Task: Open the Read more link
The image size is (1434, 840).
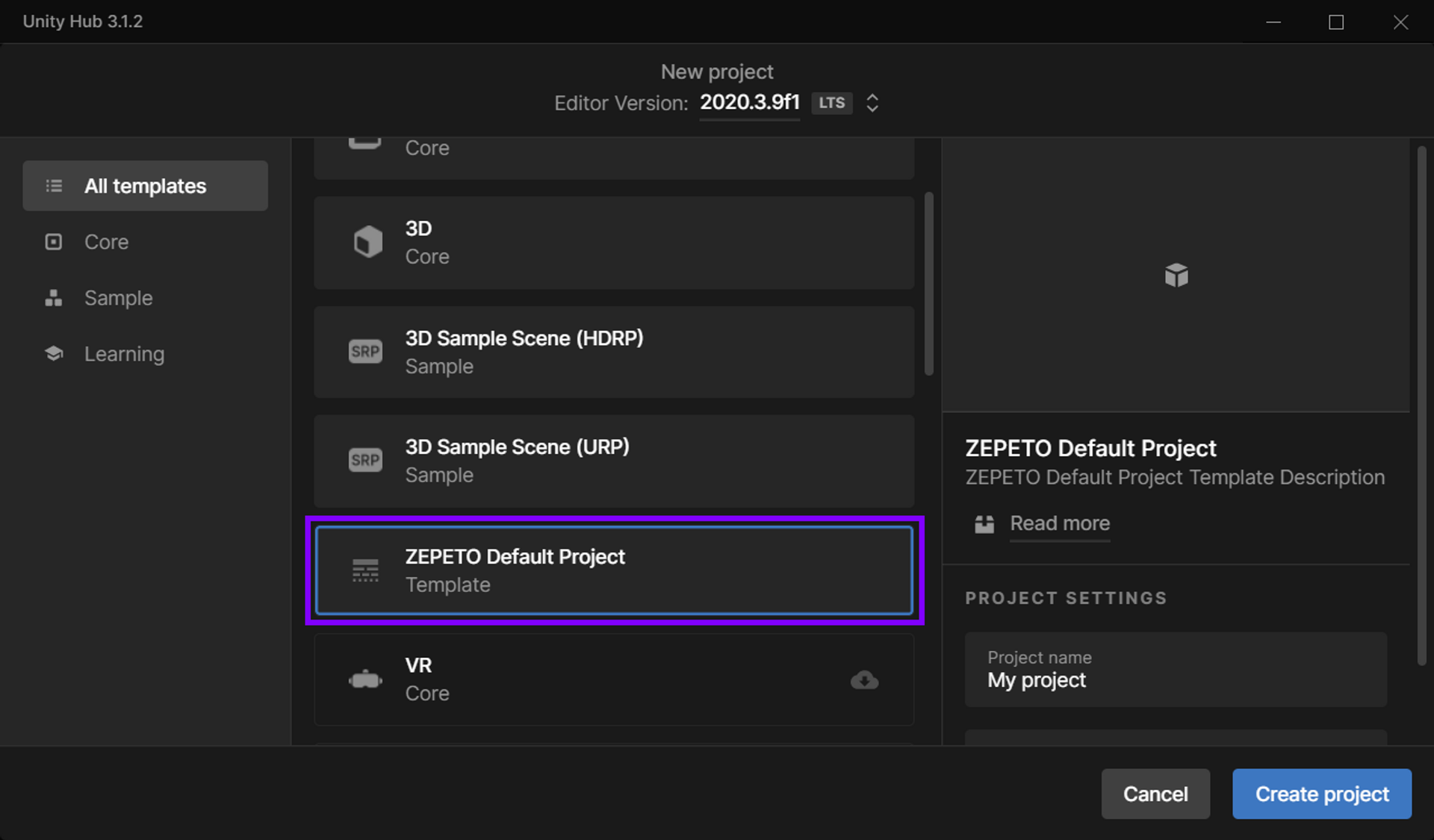Action: (x=1060, y=523)
